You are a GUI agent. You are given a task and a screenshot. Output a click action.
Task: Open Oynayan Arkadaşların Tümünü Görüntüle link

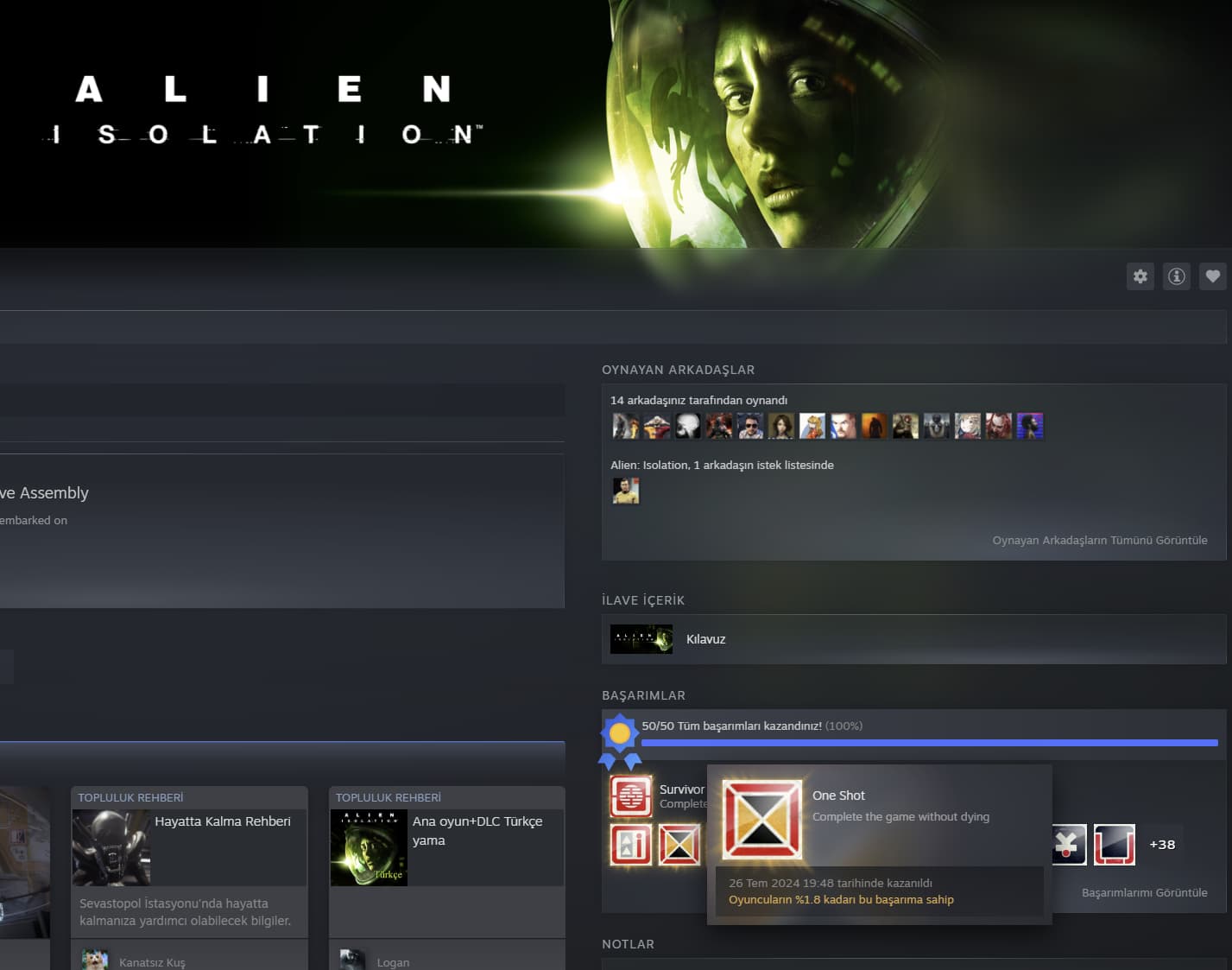[1099, 540]
